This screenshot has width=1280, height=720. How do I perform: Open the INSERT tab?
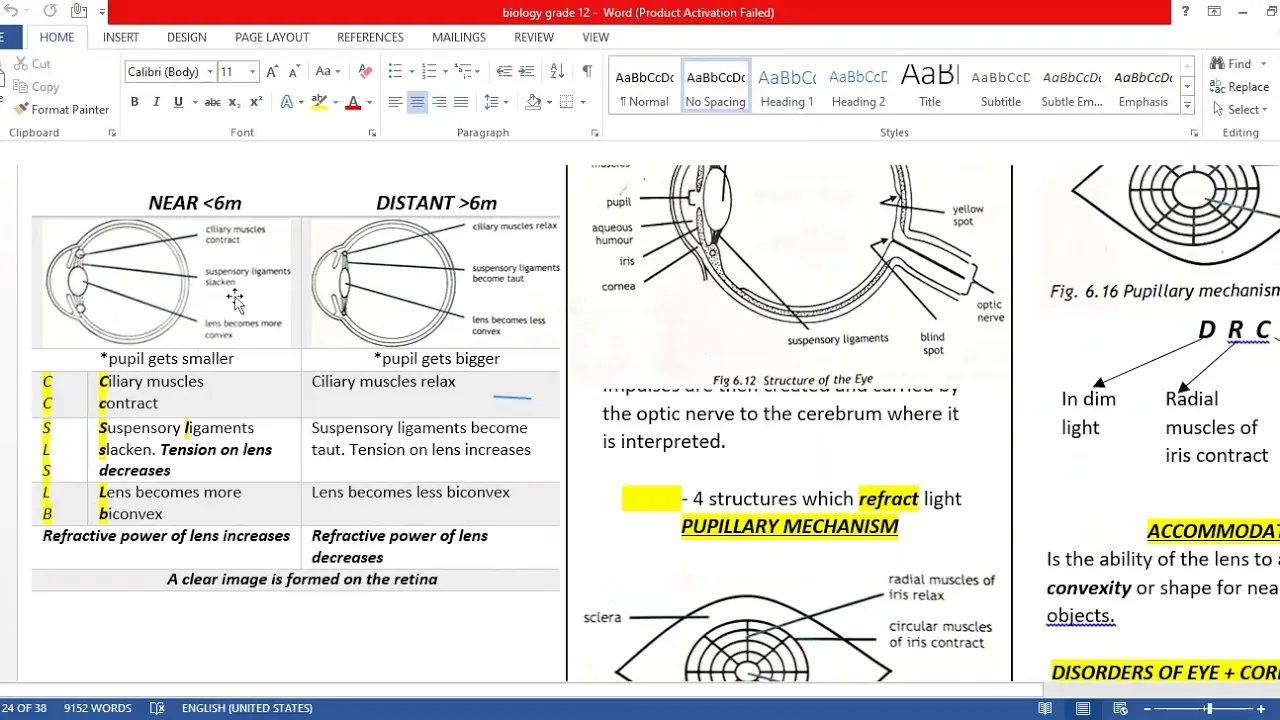pyautogui.click(x=121, y=37)
